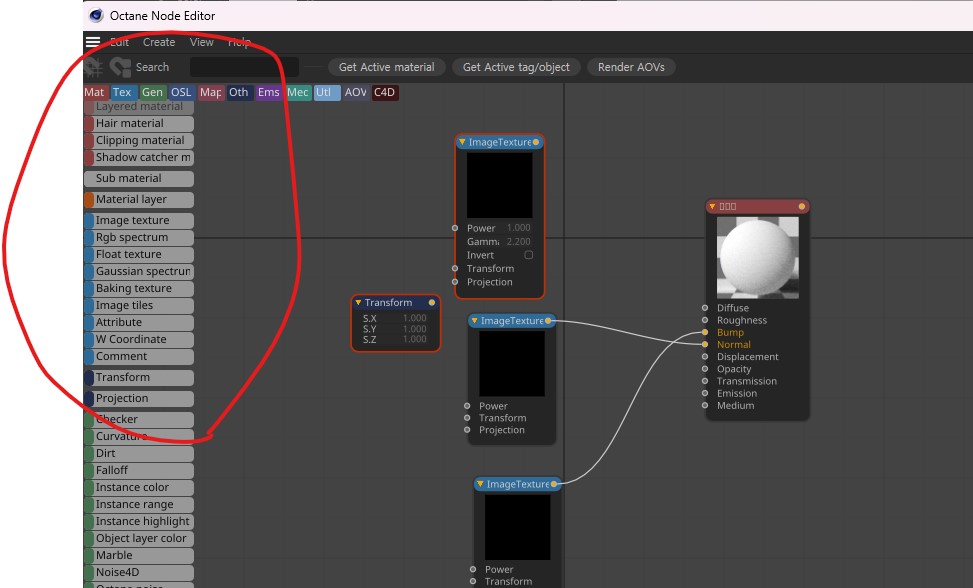Select the Ems category tab
The height and width of the screenshot is (588, 973).
click(x=269, y=92)
